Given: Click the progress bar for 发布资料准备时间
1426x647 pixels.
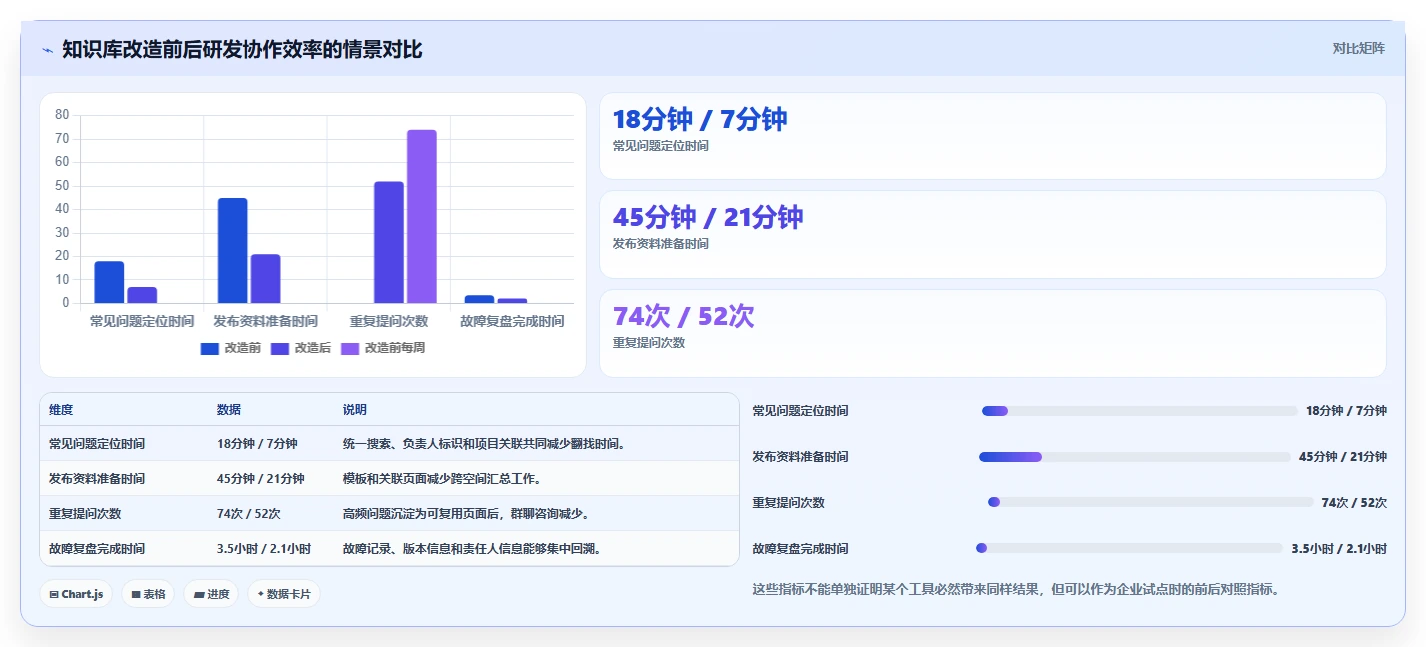Looking at the screenshot, I should click(1135, 457).
